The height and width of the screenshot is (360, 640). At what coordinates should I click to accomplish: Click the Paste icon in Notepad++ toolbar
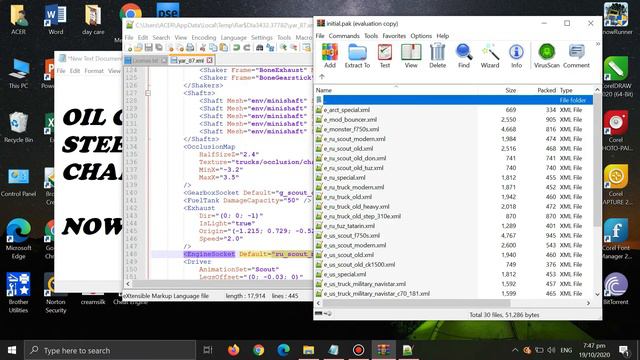tap(224, 48)
